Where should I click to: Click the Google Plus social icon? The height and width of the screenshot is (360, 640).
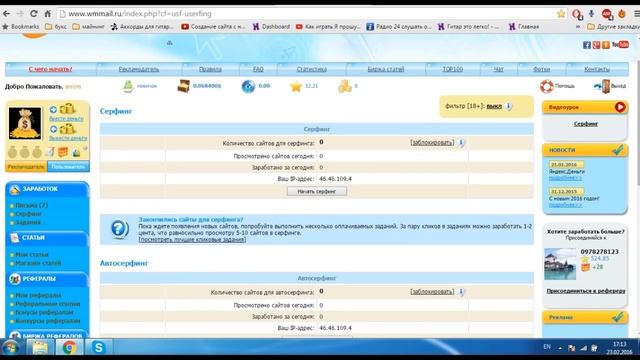coord(596,45)
